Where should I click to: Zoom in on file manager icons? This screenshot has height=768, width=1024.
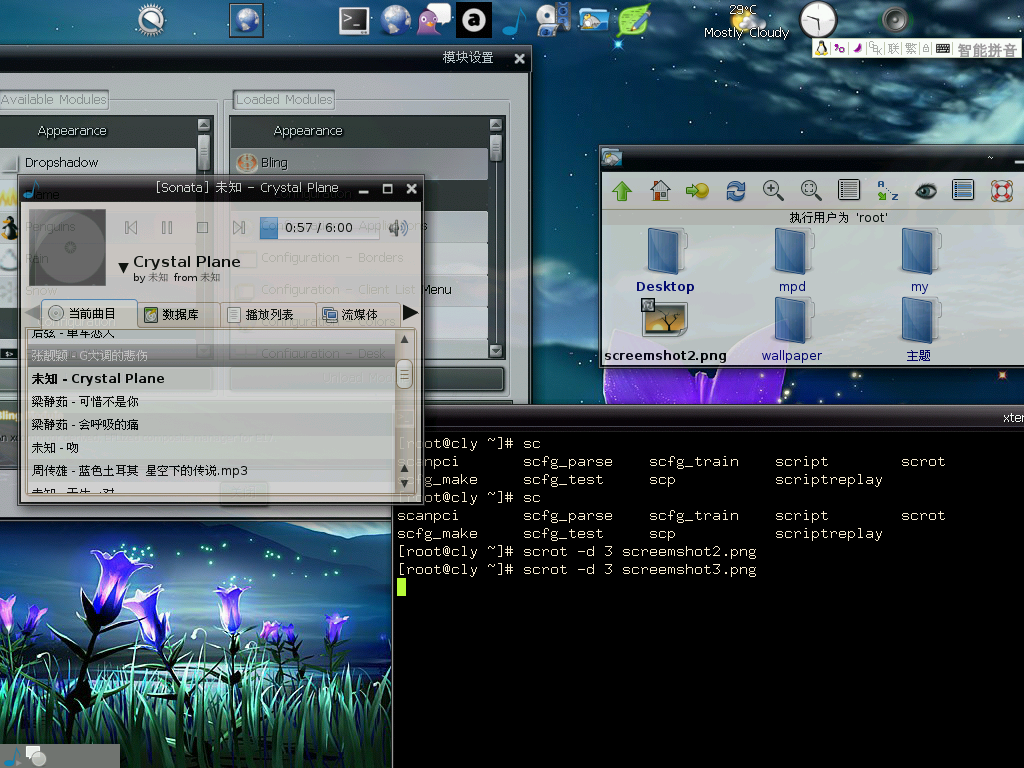[773, 191]
